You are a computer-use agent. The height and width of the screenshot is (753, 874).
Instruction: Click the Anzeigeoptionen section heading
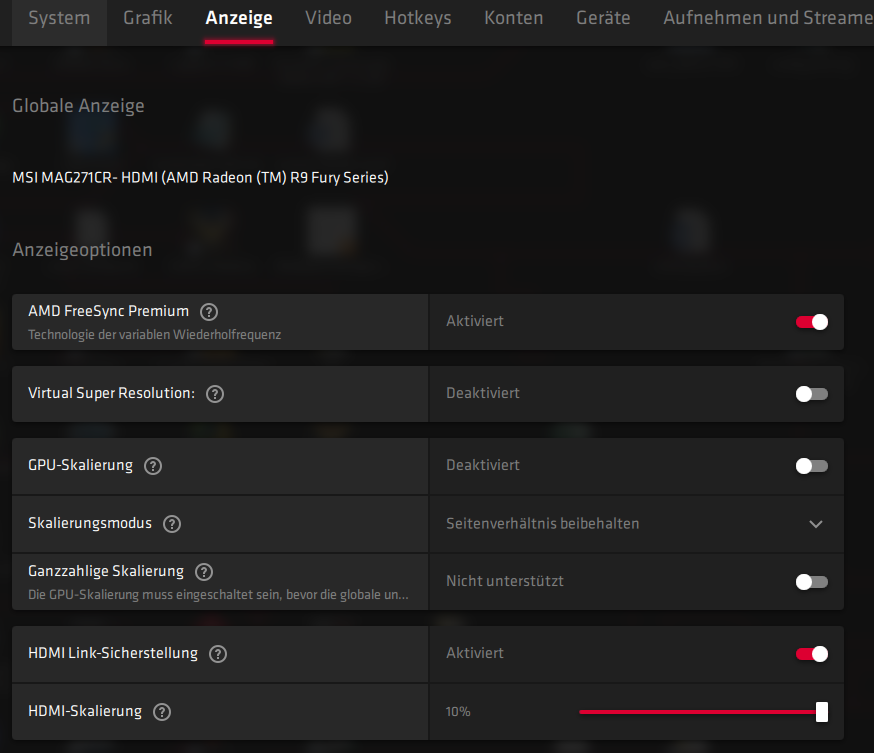(x=82, y=250)
